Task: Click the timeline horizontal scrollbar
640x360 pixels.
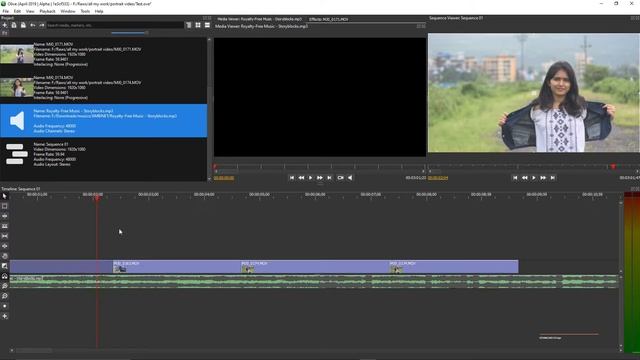Action: pos(34,350)
